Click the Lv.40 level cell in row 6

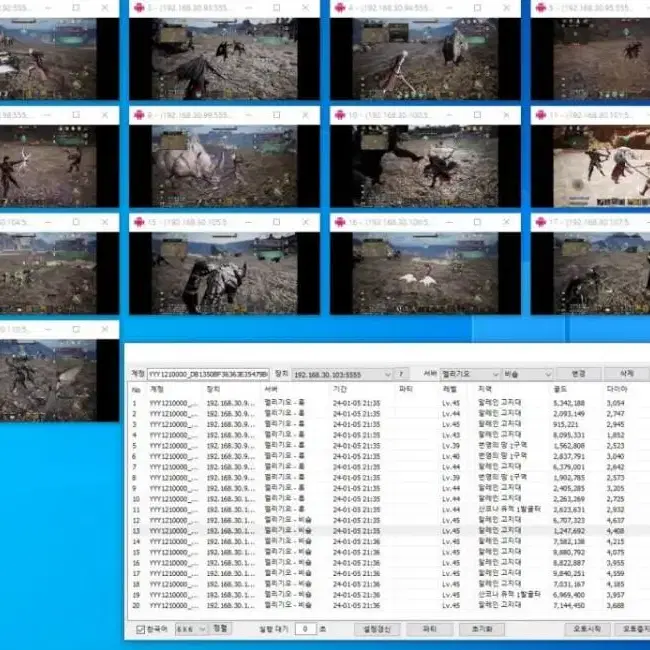(x=451, y=456)
